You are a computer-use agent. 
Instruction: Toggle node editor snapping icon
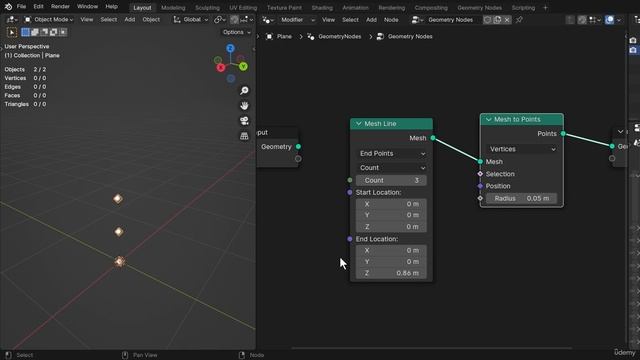(582, 20)
